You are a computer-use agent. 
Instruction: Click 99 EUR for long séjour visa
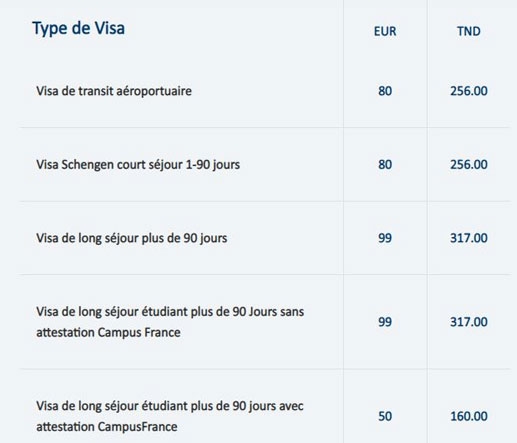point(385,238)
